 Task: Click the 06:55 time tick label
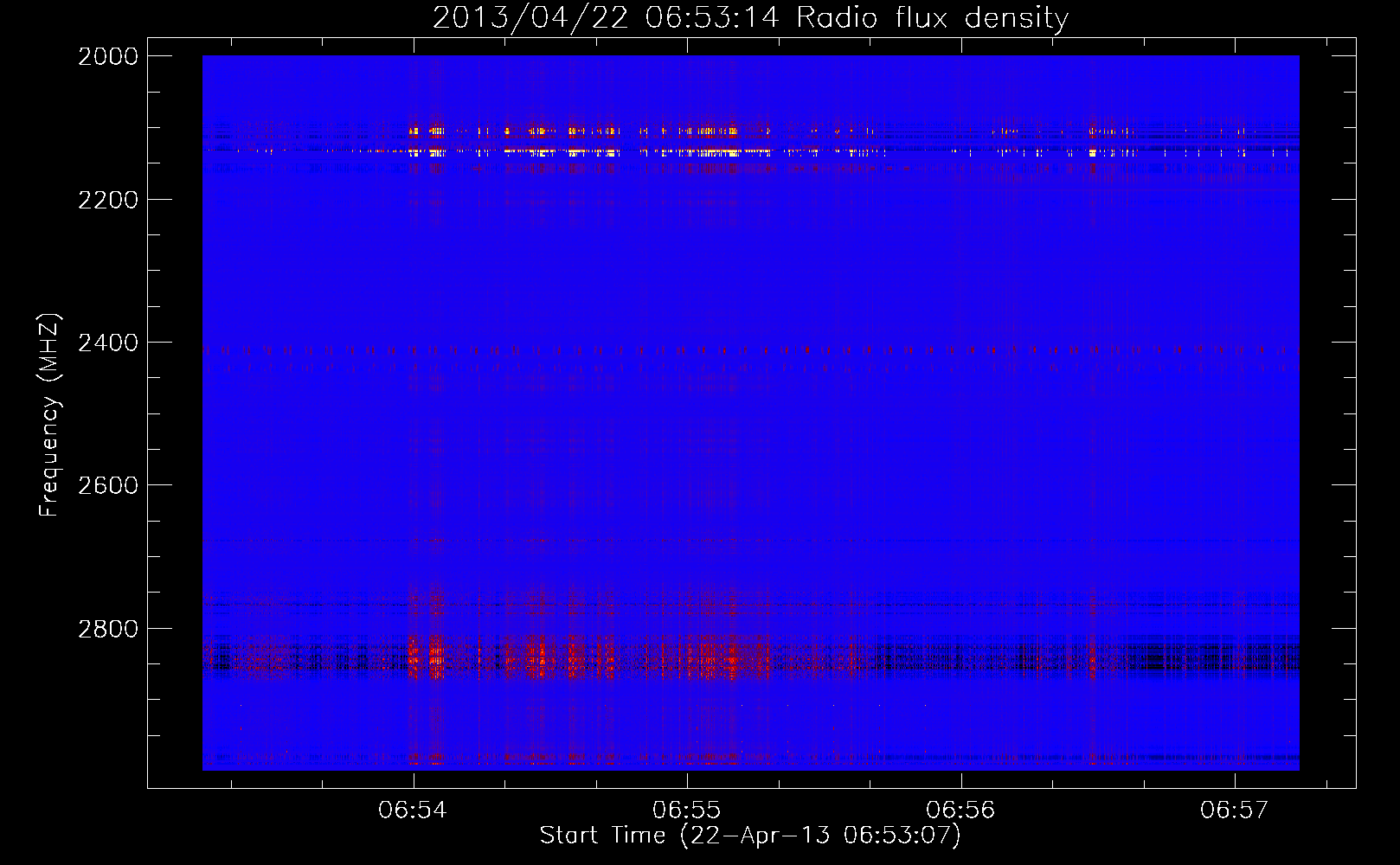pyautogui.click(x=686, y=811)
